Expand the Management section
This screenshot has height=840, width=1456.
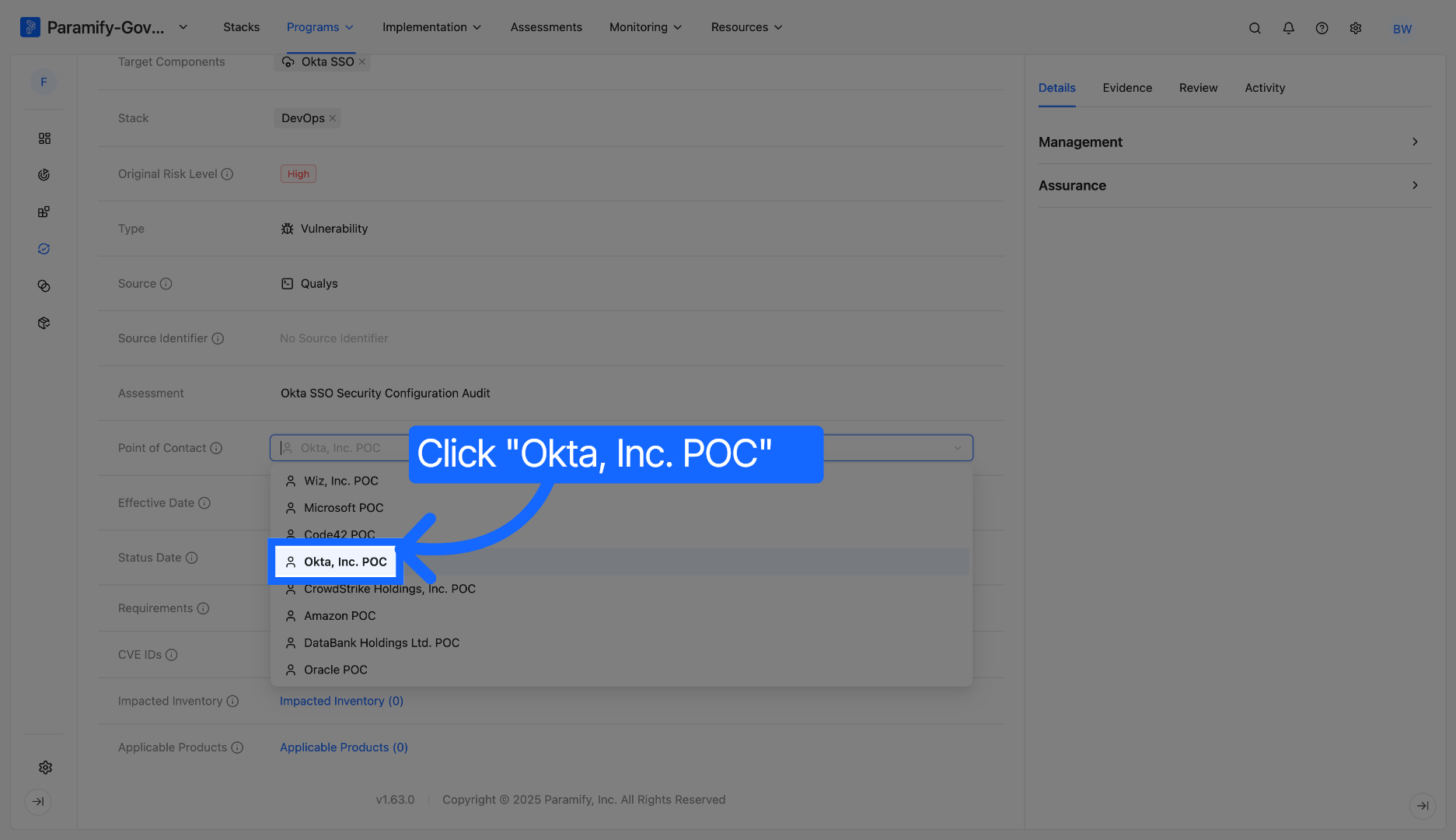(x=1234, y=142)
